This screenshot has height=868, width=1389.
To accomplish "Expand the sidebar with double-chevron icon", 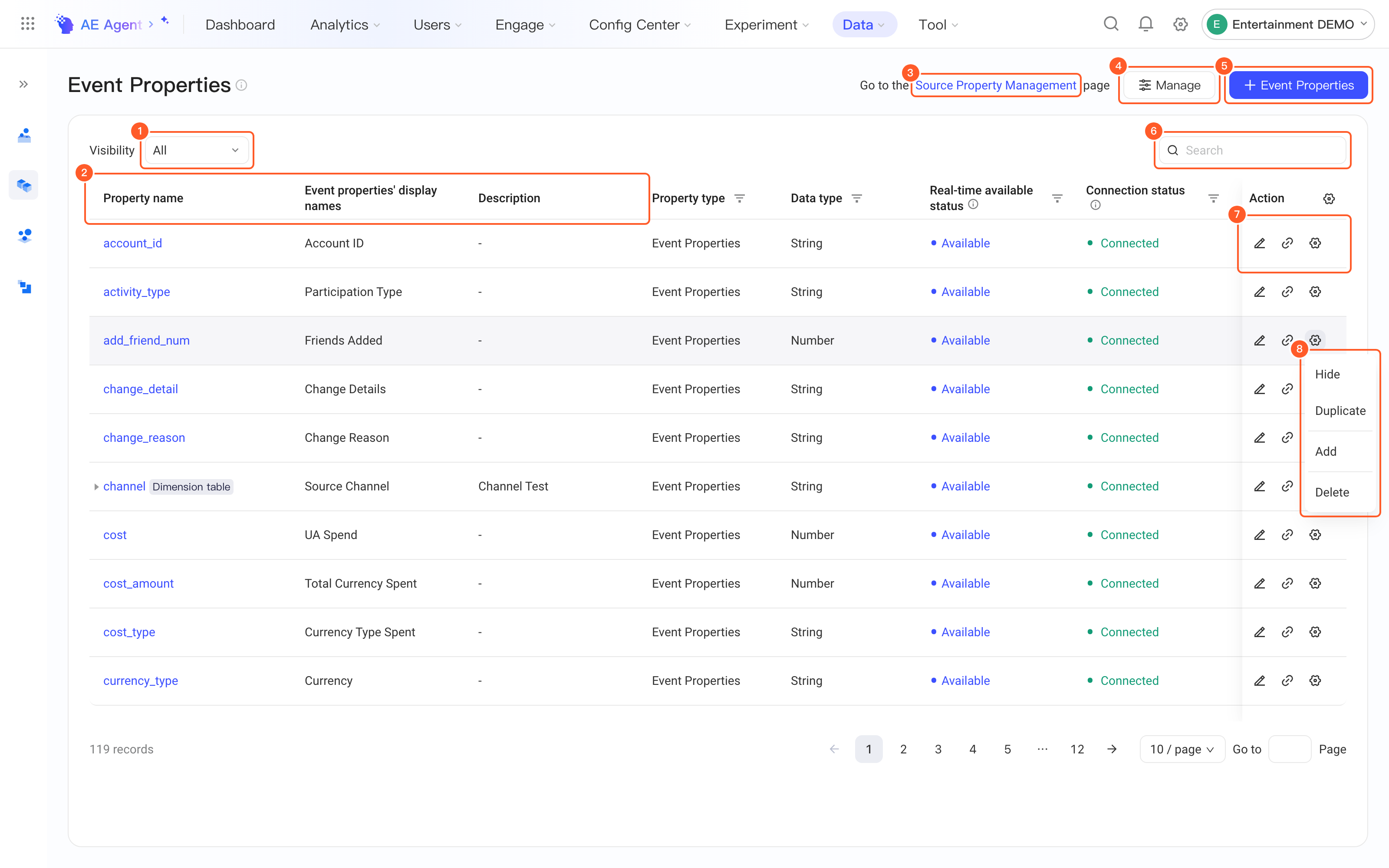I will click(23, 84).
